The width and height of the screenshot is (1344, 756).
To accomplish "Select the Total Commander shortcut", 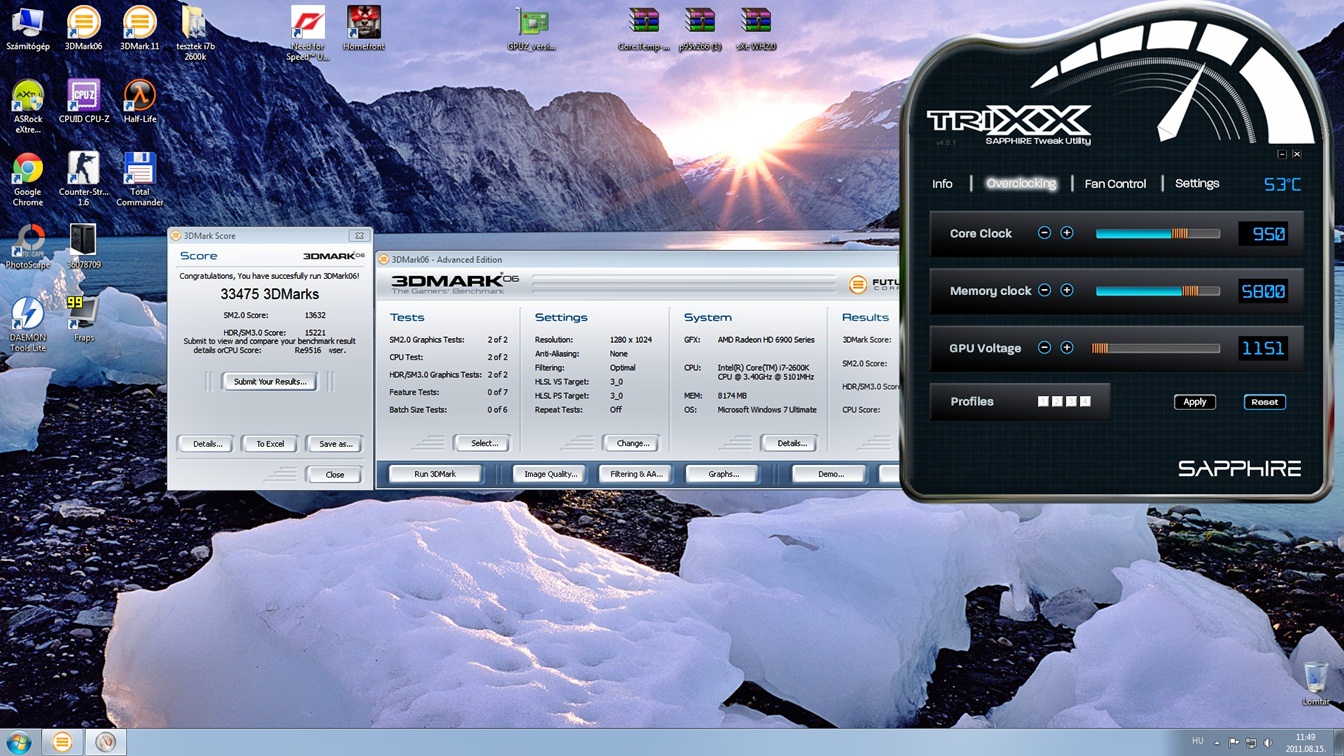I will point(139,179).
